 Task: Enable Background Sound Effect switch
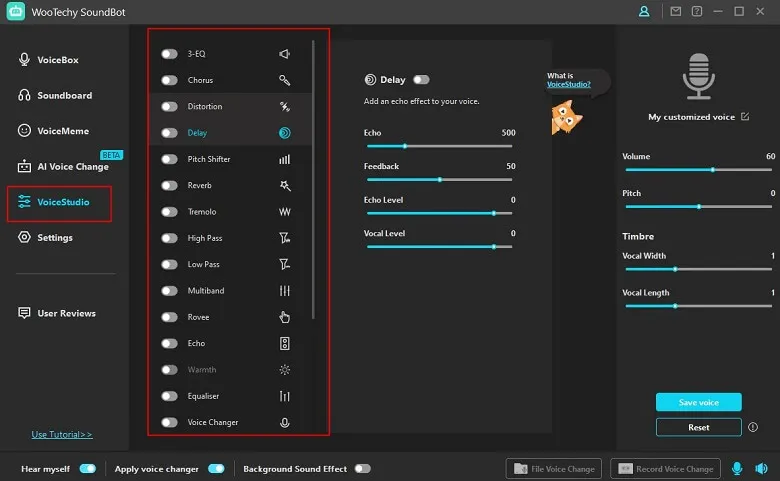click(x=362, y=468)
